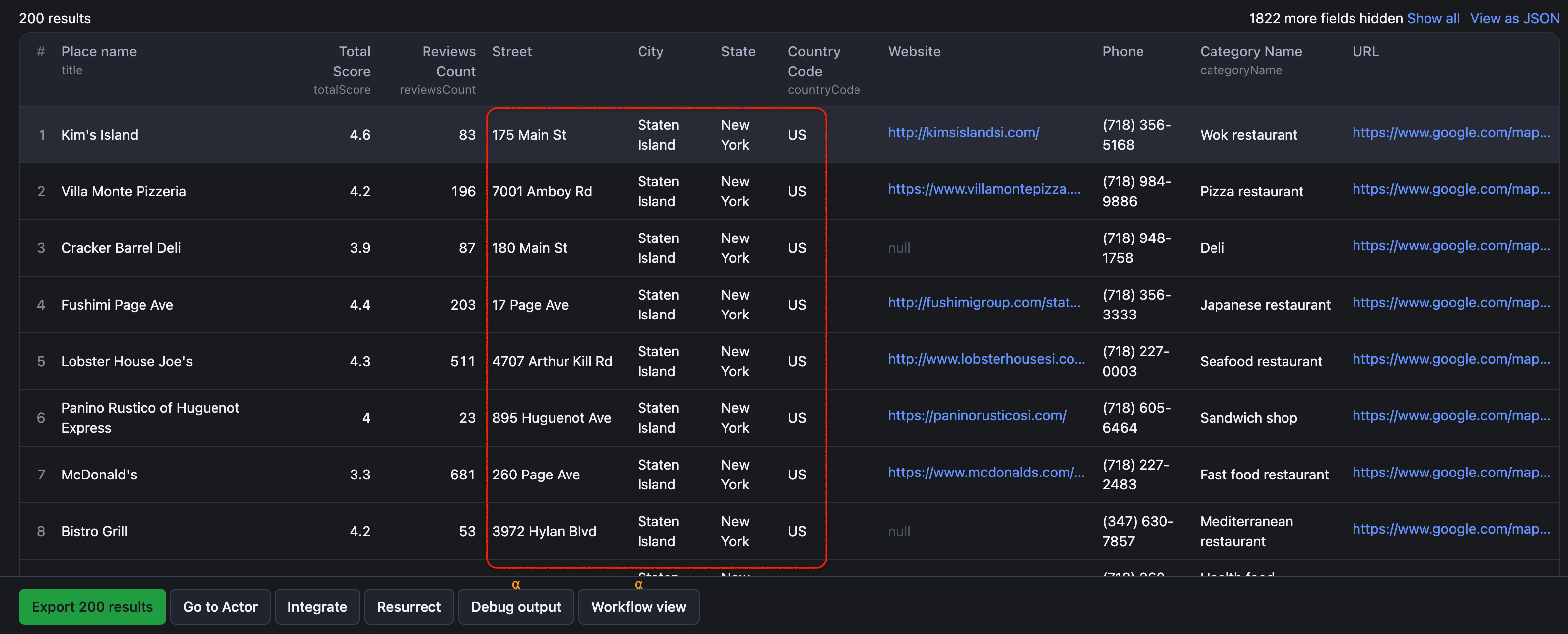Viewport: 1568px width, 634px height.
Task: Click the Pizza restaurant category cell
Action: pos(1252,191)
